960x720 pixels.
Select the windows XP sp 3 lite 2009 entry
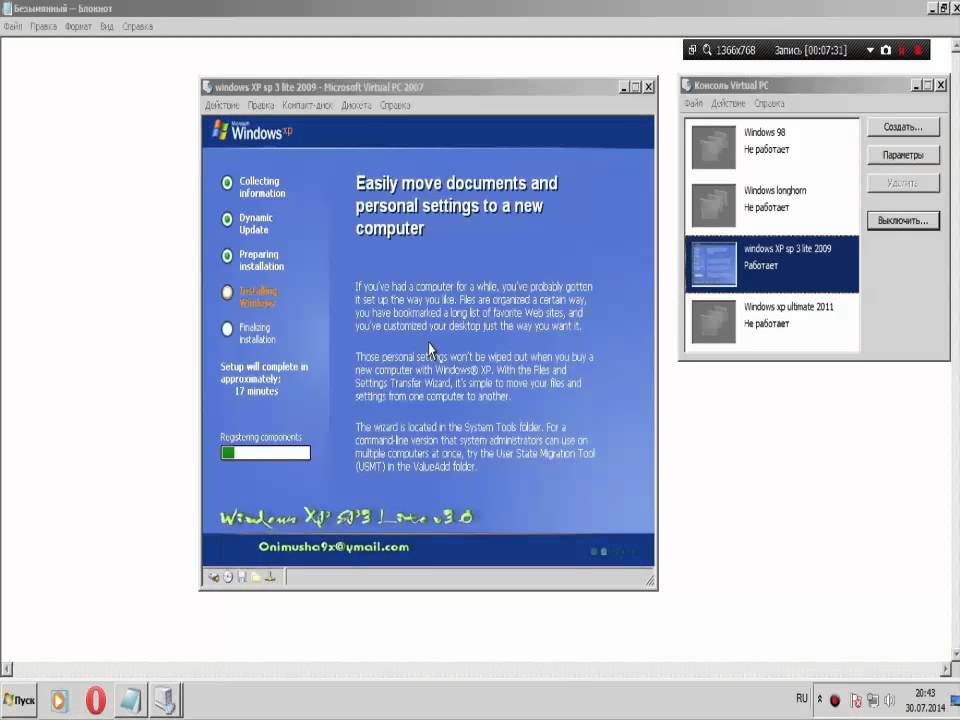(772, 264)
